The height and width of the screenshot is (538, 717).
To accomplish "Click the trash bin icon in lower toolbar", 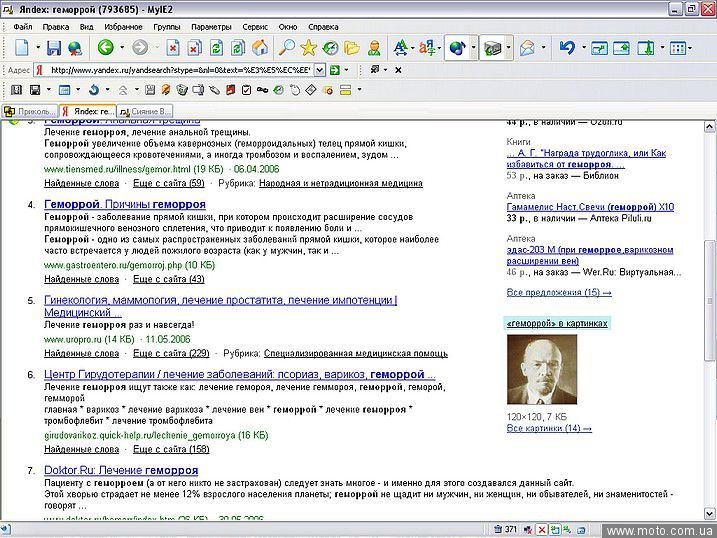I will [182, 90].
